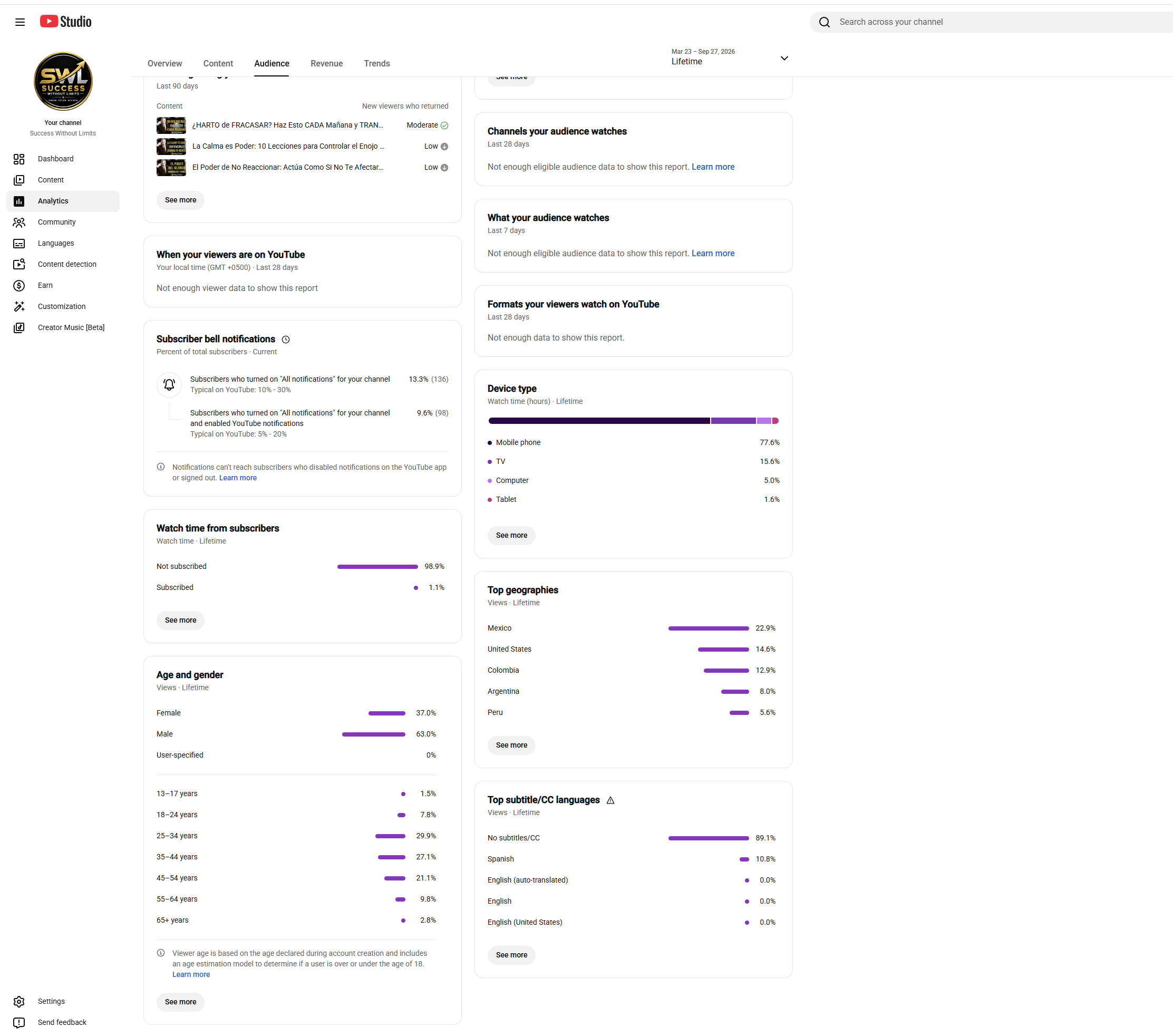The width and height of the screenshot is (1173, 1036).
Task: Click warning icon next to Top subtitle/CC languages
Action: tap(610, 800)
